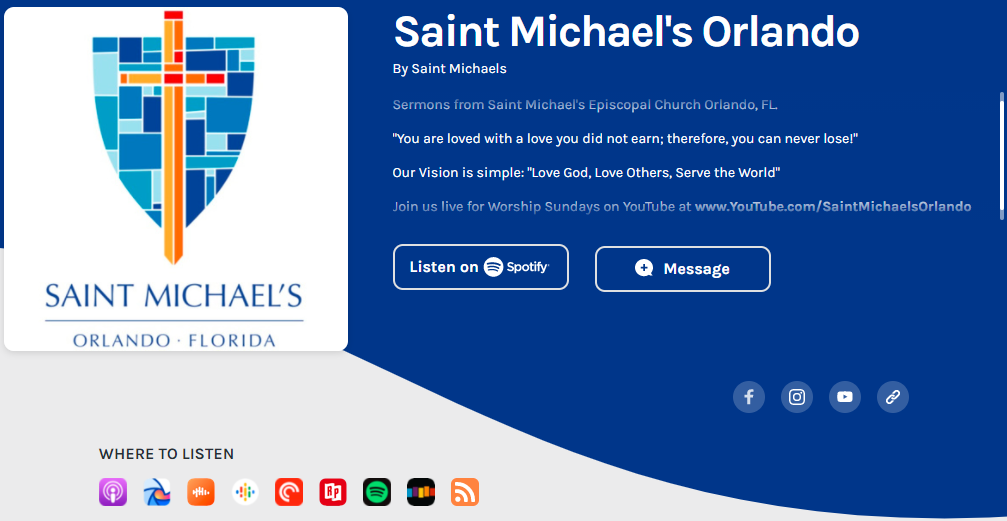Open the Stitcher colored bars icon

[x=421, y=492]
